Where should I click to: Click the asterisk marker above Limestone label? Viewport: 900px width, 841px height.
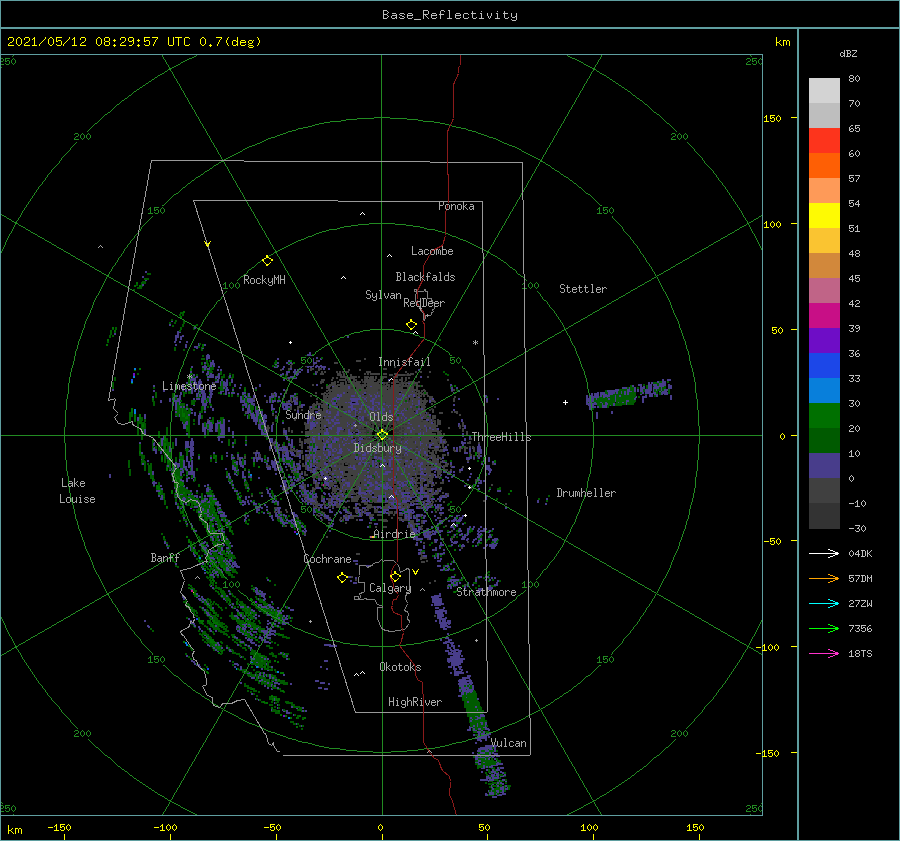coord(189,377)
